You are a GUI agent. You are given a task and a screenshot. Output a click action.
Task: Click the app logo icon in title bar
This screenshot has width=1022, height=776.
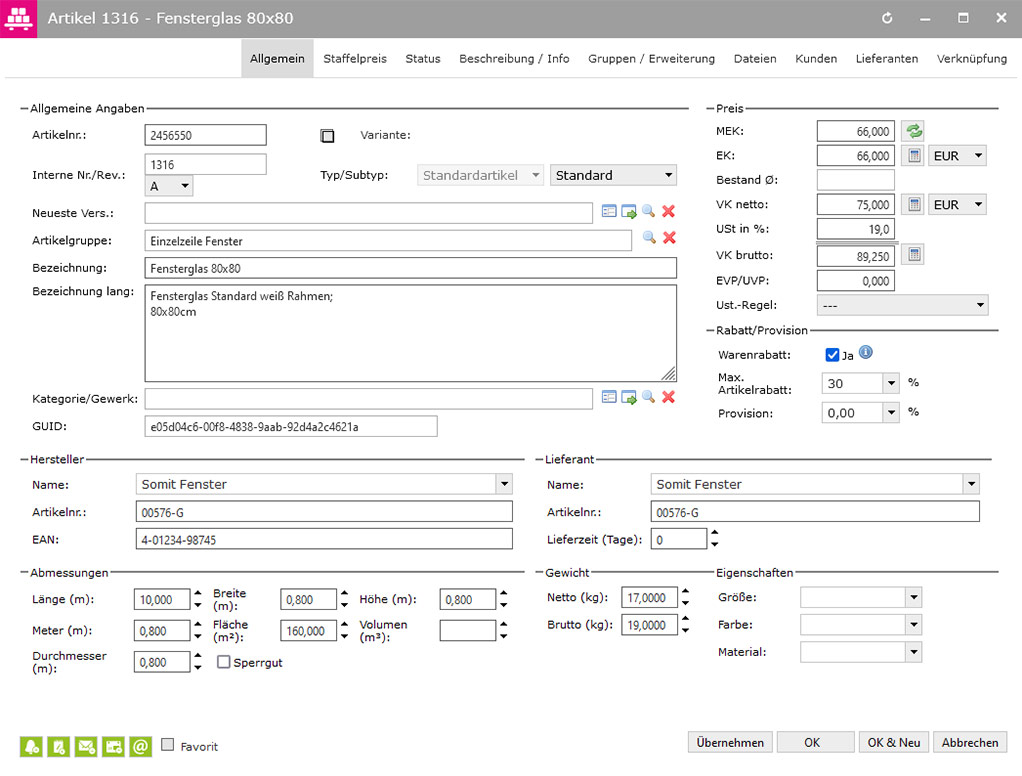(x=18, y=19)
